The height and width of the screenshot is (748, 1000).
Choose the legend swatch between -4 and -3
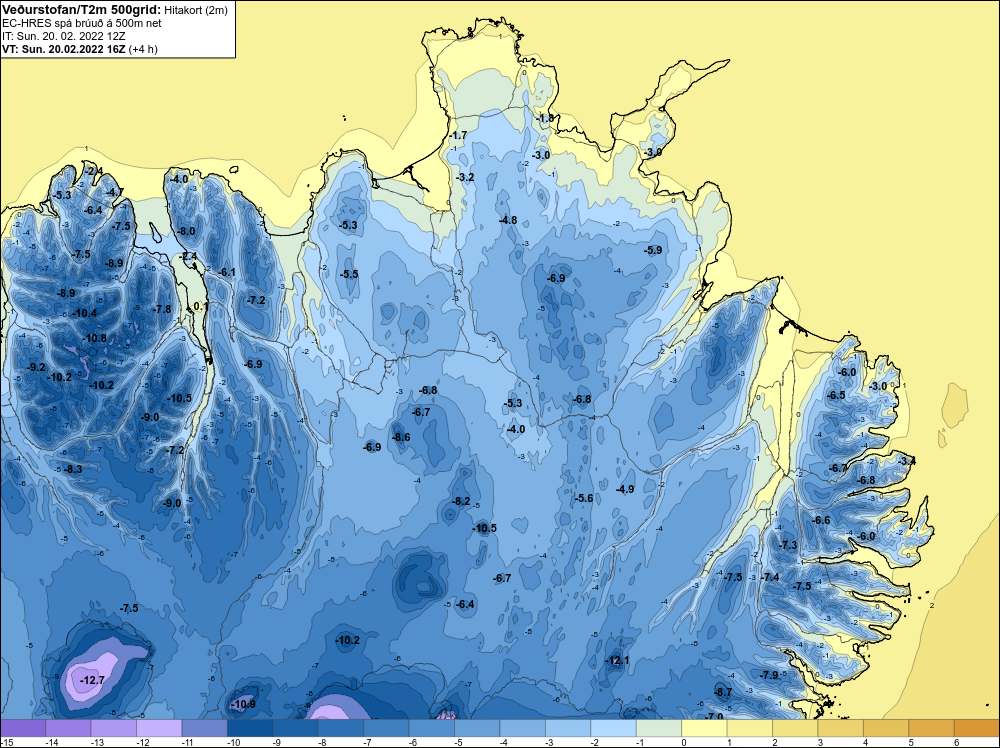click(x=523, y=728)
